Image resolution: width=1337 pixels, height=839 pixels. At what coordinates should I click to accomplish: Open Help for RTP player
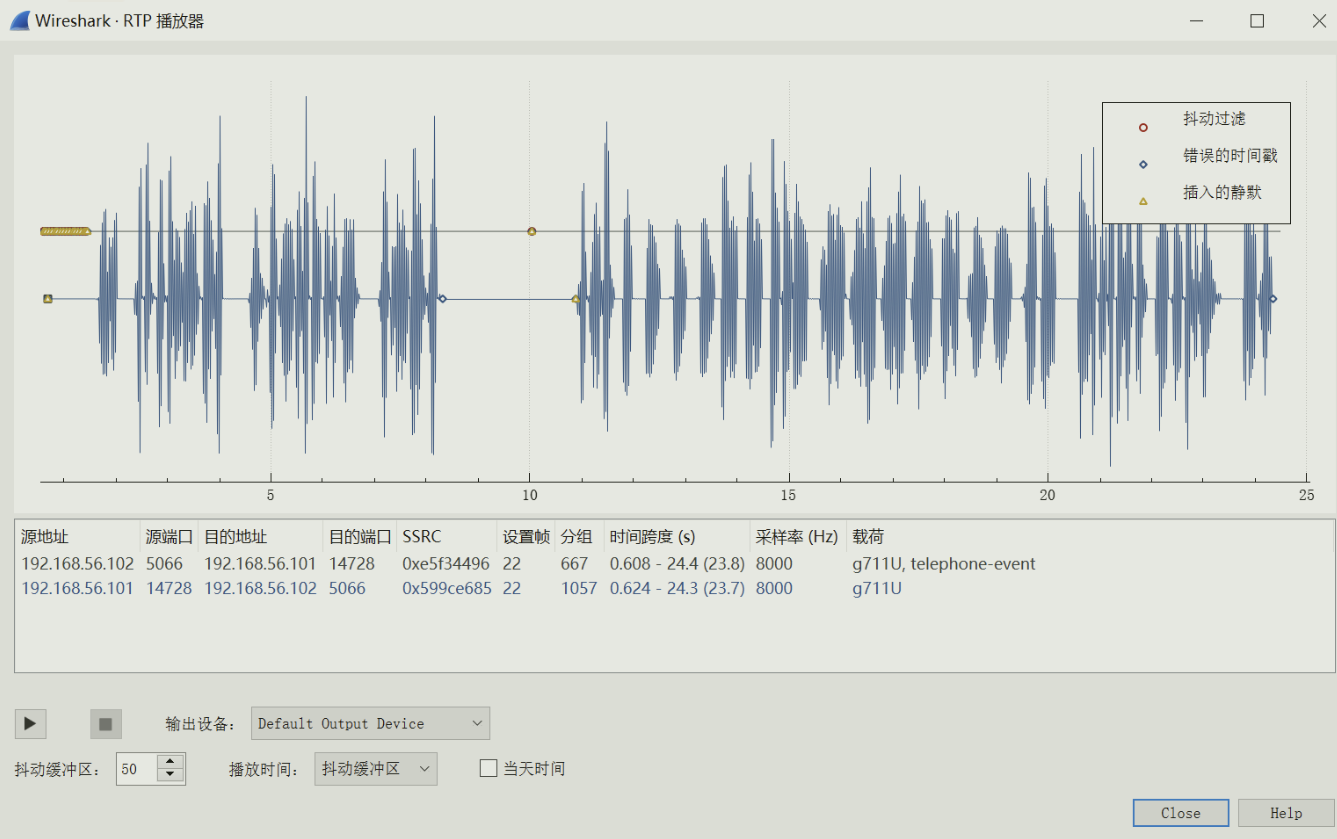[x=1286, y=813]
